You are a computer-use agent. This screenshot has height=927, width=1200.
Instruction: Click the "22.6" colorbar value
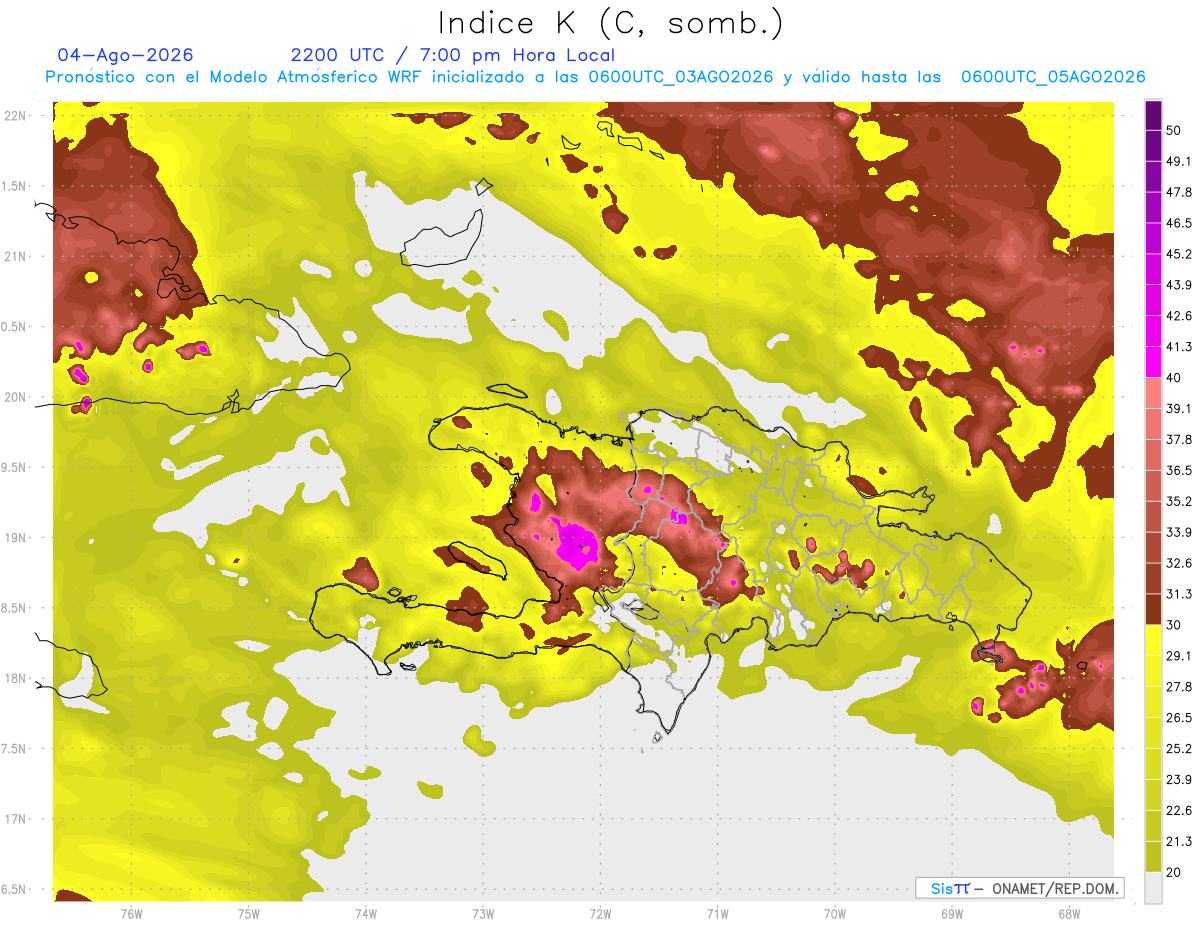pyautogui.click(x=1179, y=811)
